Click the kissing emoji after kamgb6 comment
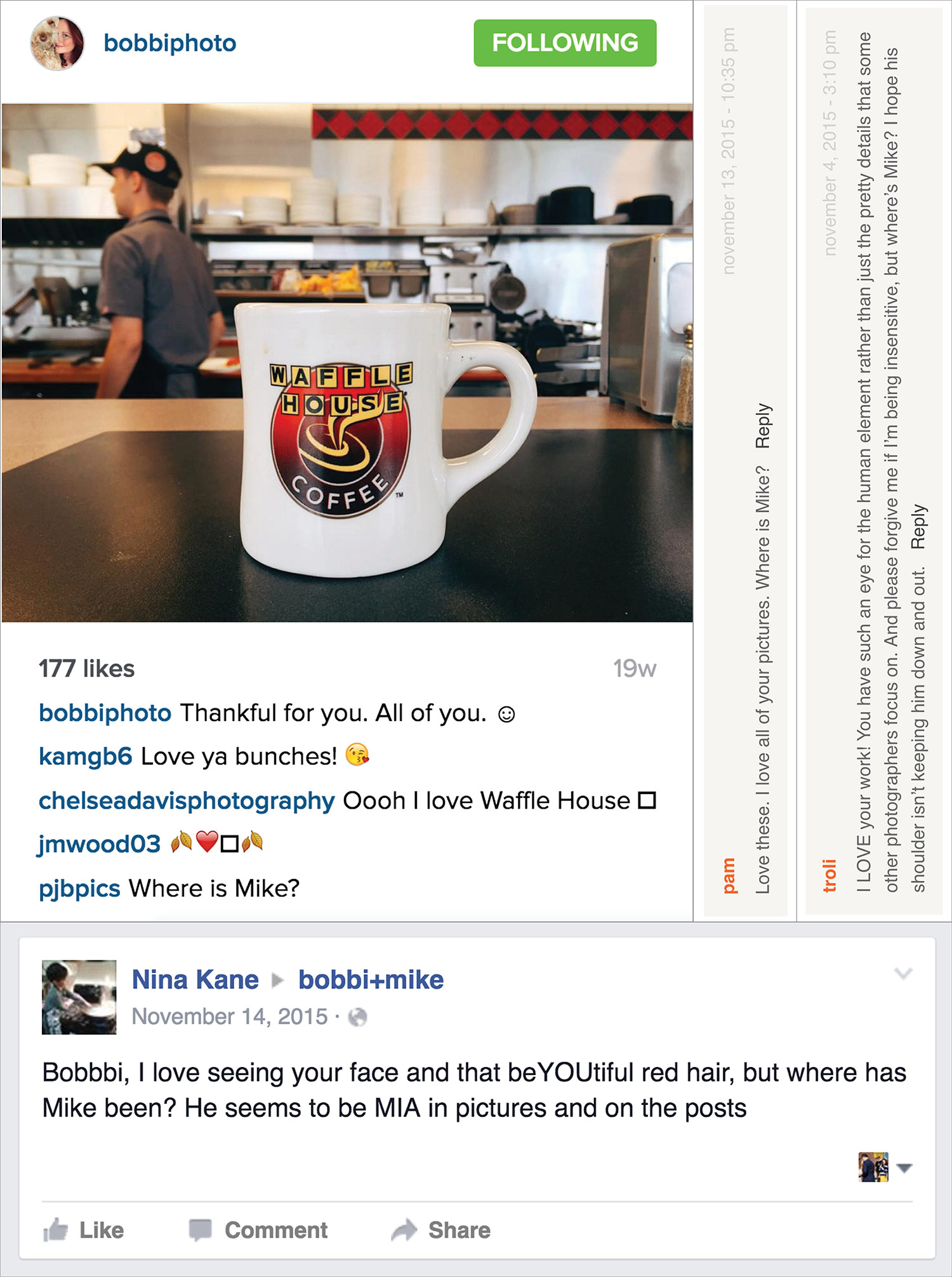Screen dimensions: 952x1277 coord(357,755)
